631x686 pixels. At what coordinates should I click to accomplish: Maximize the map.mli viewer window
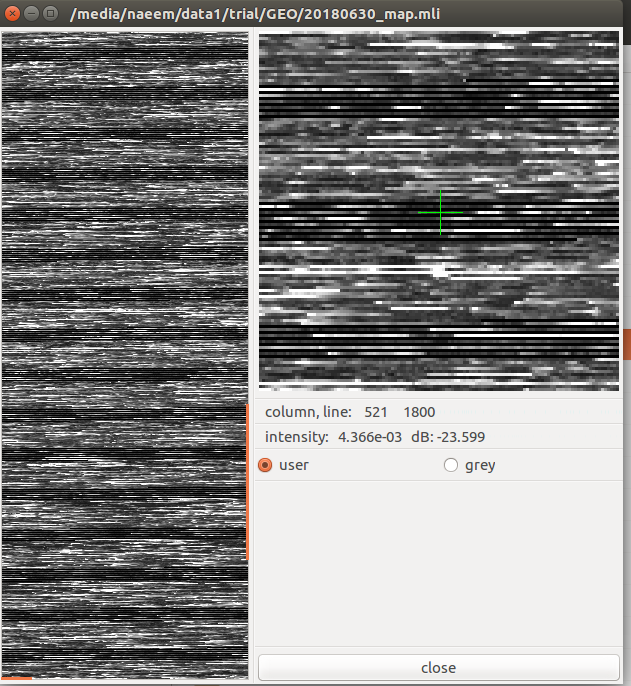51,14
